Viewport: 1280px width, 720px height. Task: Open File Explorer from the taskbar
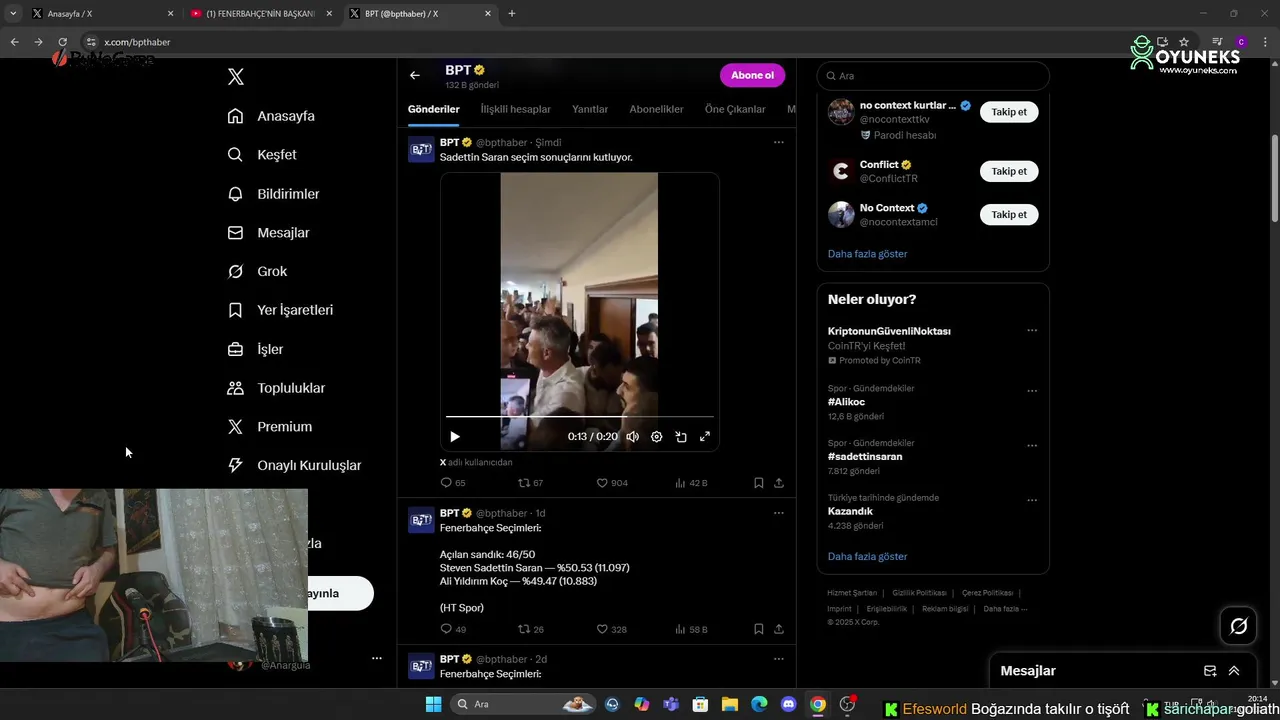[729, 704]
